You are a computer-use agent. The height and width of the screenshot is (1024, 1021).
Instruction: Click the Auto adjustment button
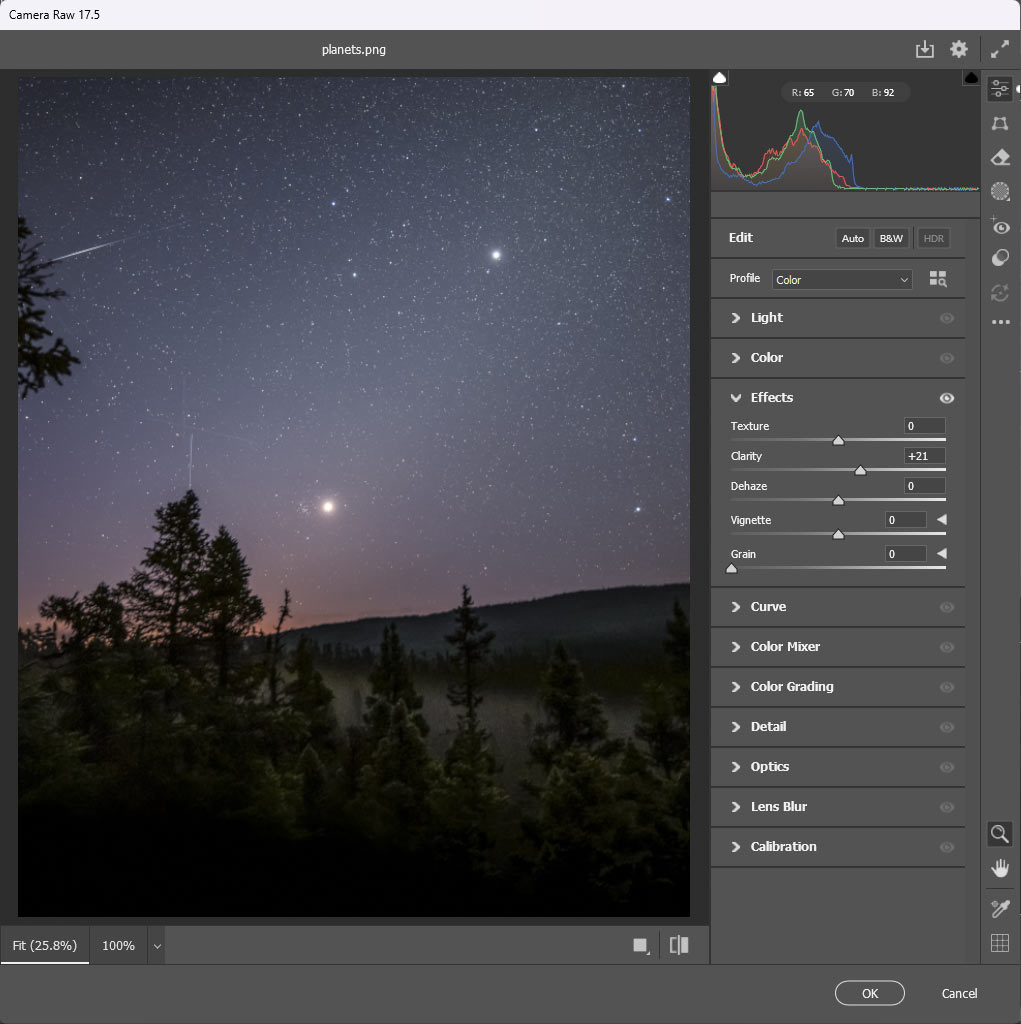click(852, 238)
